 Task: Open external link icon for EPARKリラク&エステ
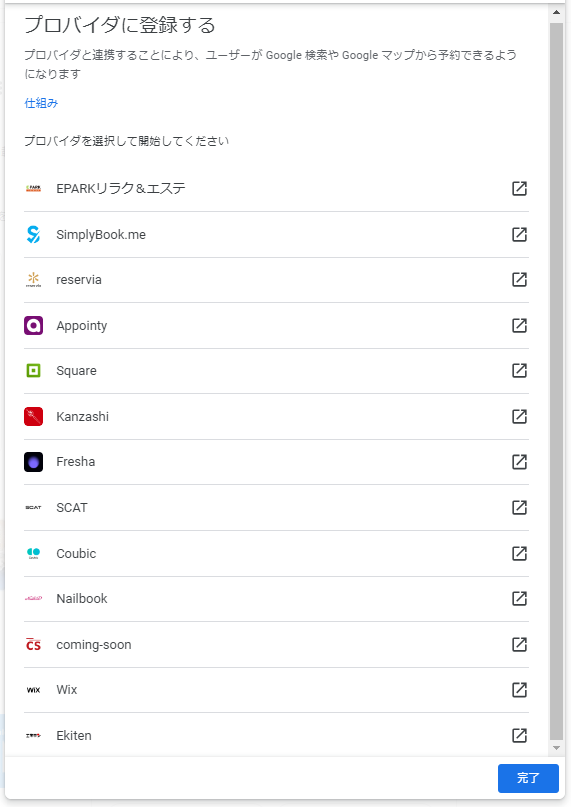click(x=519, y=188)
